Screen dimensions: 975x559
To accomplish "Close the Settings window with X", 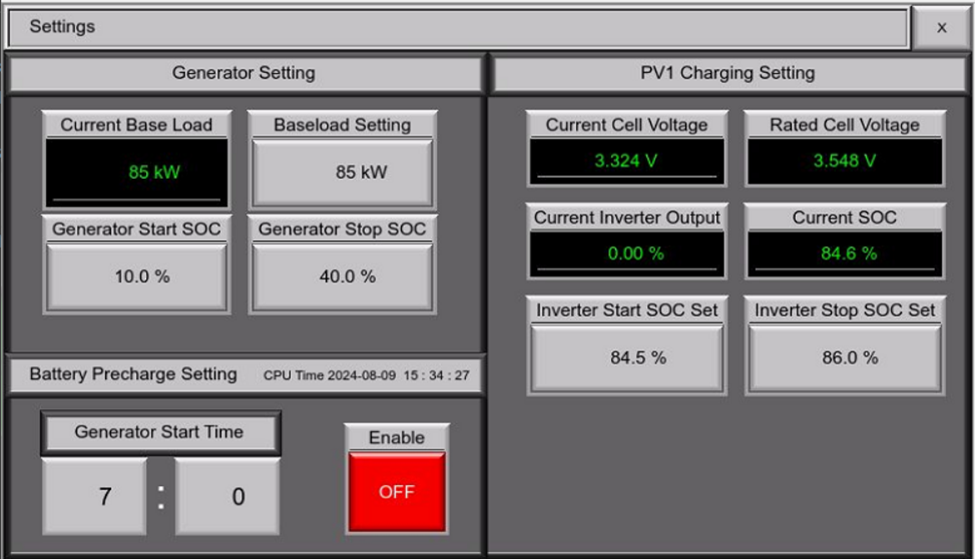I will click(941, 28).
